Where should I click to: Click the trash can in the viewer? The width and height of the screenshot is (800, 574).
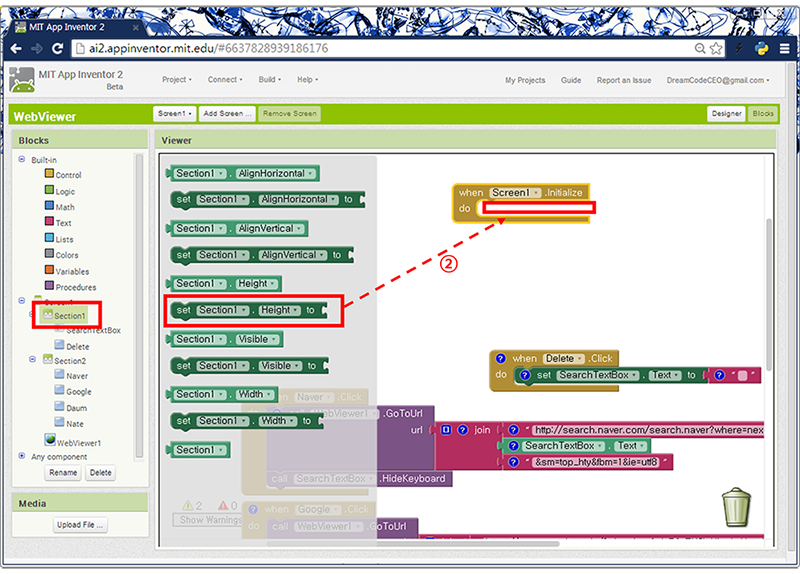point(736,507)
